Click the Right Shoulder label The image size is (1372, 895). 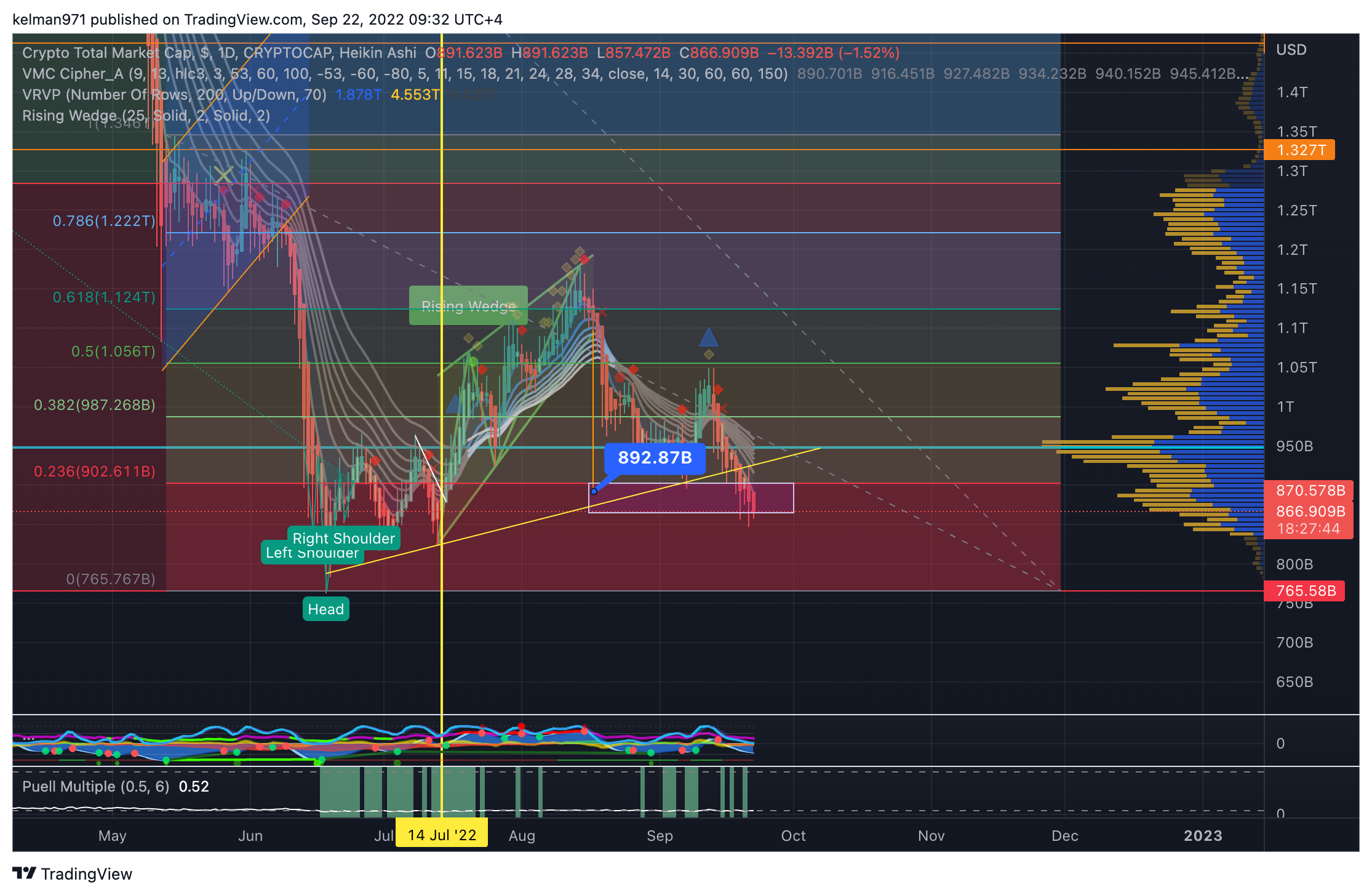pos(343,538)
